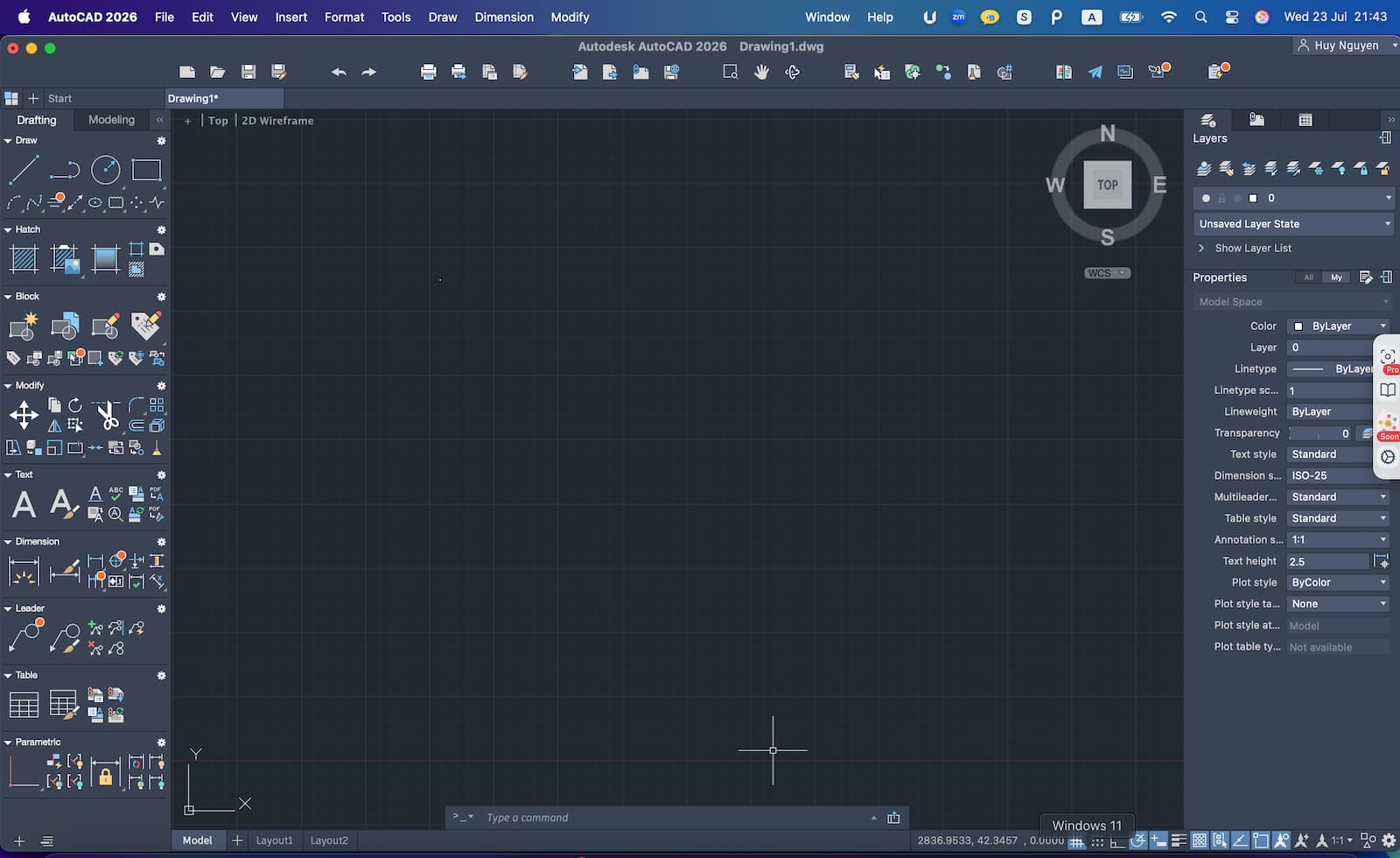Open the Color ByLayer dropdown
The width and height of the screenshot is (1400, 858).
click(1339, 326)
